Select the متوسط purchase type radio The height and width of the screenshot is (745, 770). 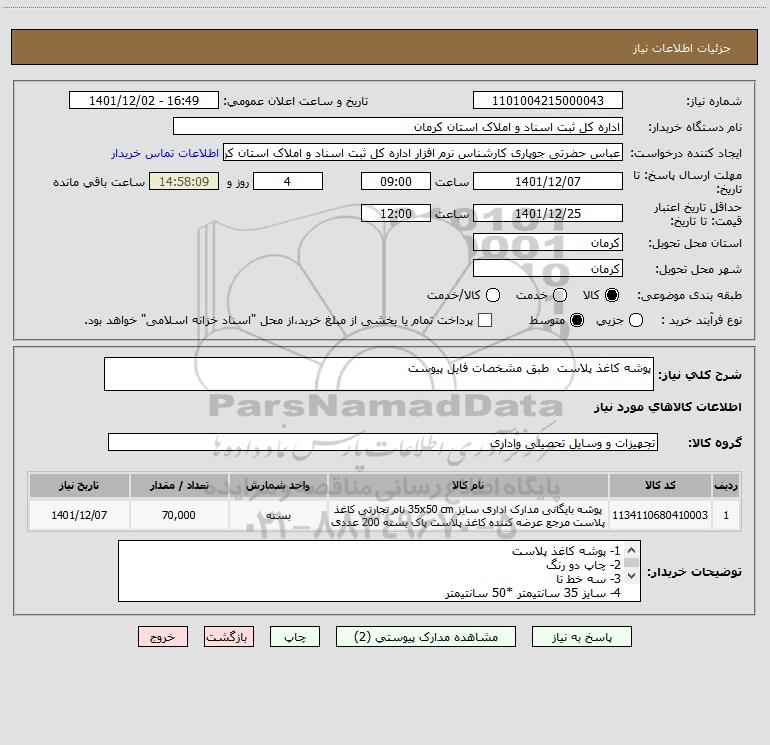click(x=577, y=320)
